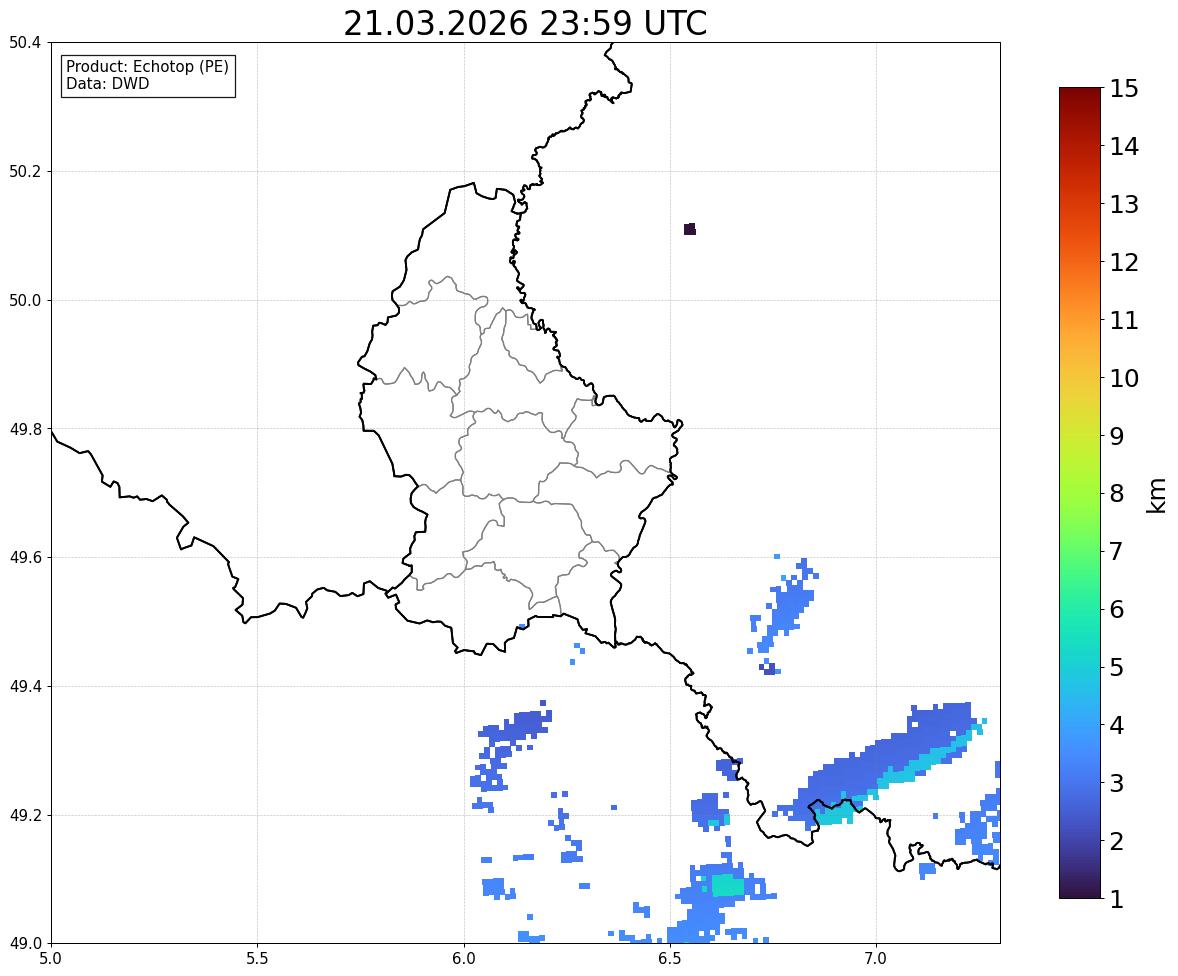This screenshot has width=1178, height=976.
Task: Click the latitude axis label 49.2
Action: click(25, 815)
